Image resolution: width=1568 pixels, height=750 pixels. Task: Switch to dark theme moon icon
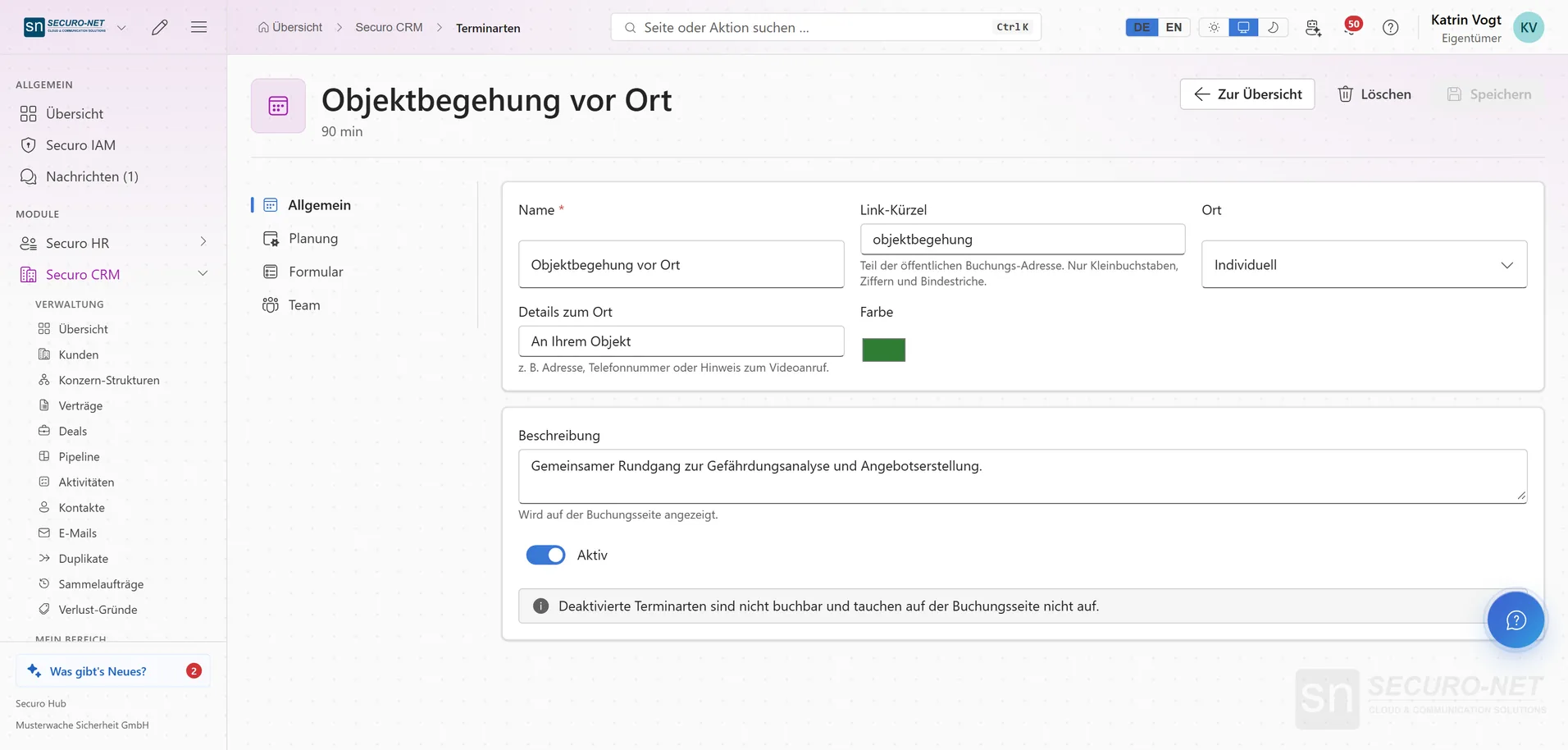(x=1273, y=27)
